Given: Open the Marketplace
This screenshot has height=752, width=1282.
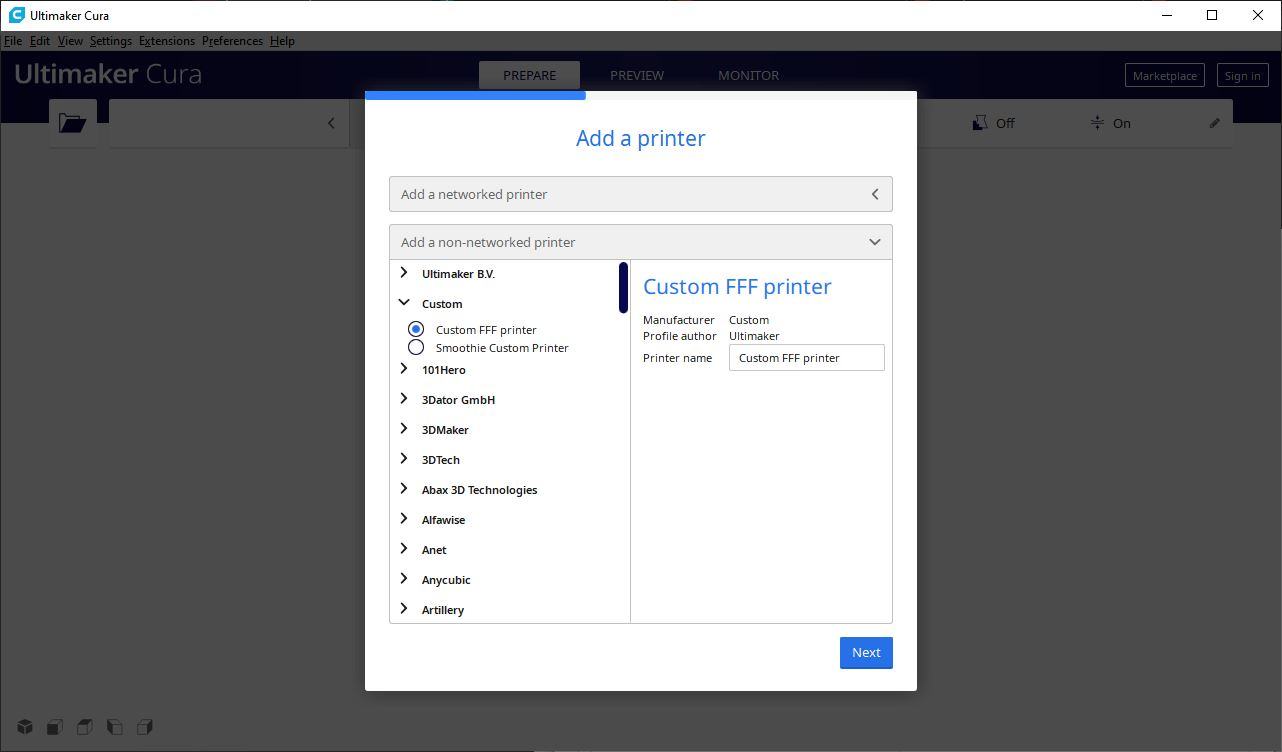Looking at the screenshot, I should click(x=1164, y=75).
